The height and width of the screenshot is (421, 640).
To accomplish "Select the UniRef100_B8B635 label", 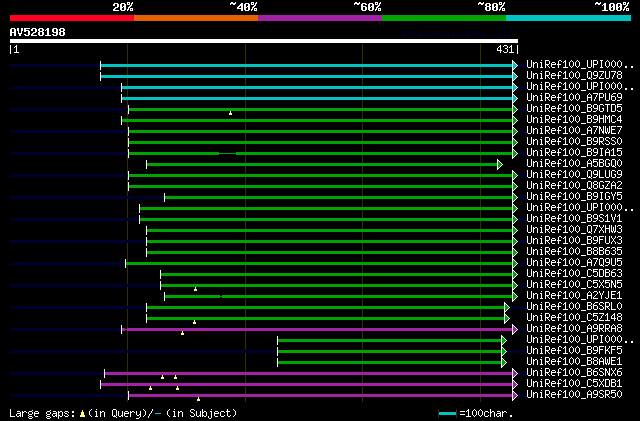I will pyautogui.click(x=574, y=252).
